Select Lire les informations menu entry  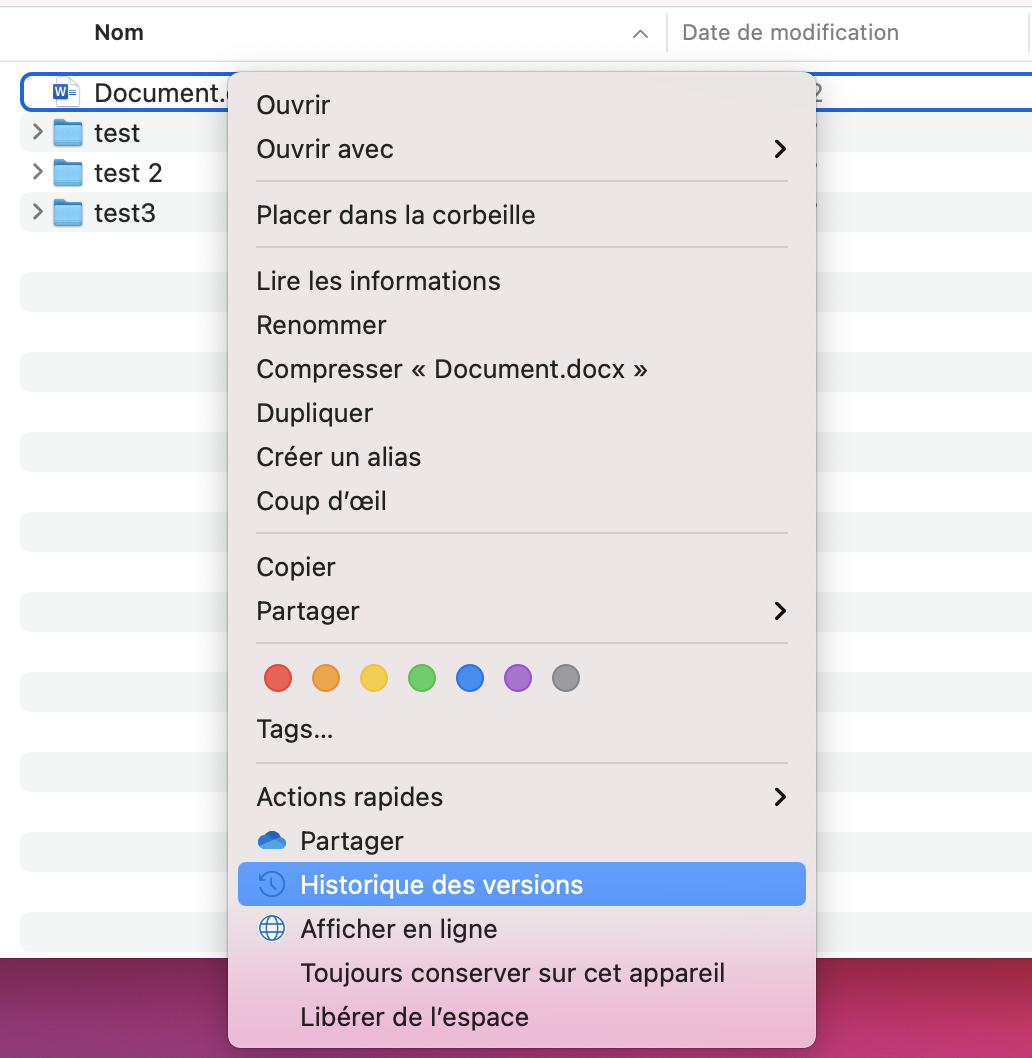378,281
